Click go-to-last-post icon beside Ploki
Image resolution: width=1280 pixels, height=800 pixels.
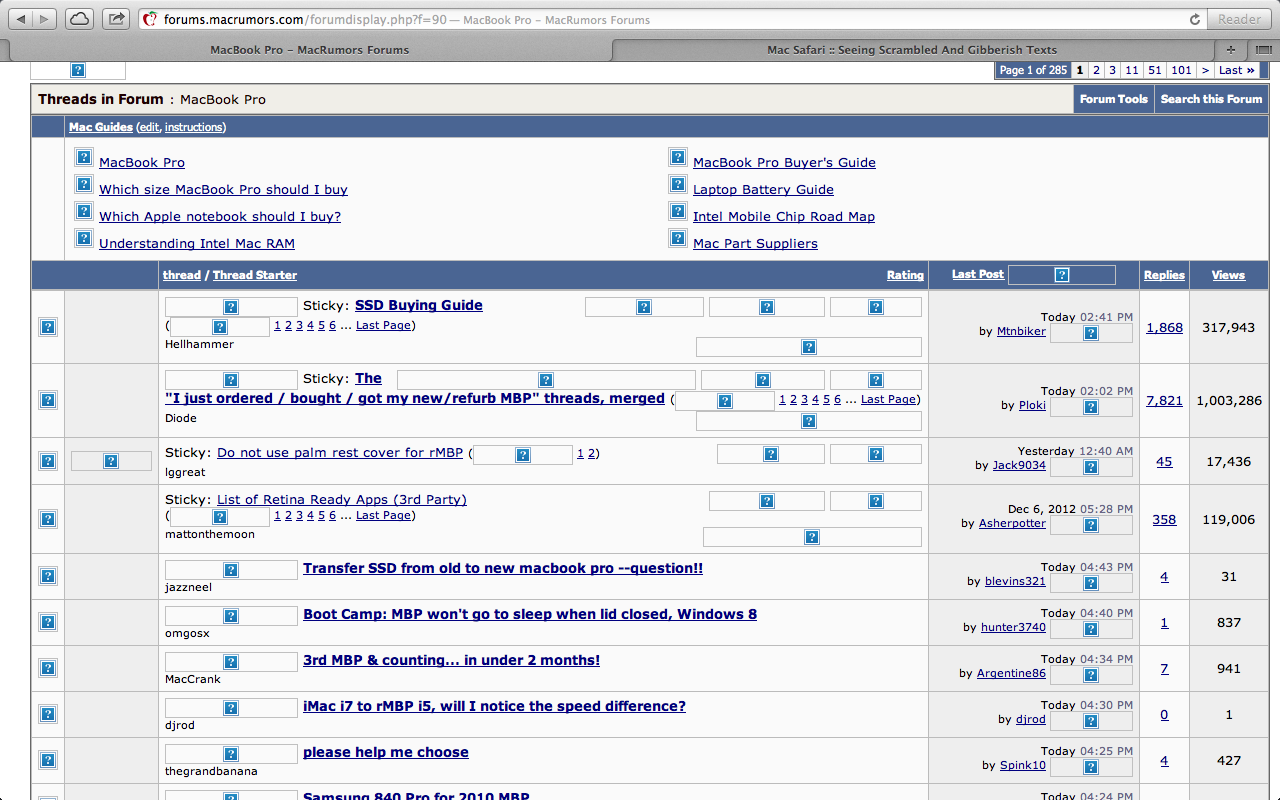tap(1091, 407)
